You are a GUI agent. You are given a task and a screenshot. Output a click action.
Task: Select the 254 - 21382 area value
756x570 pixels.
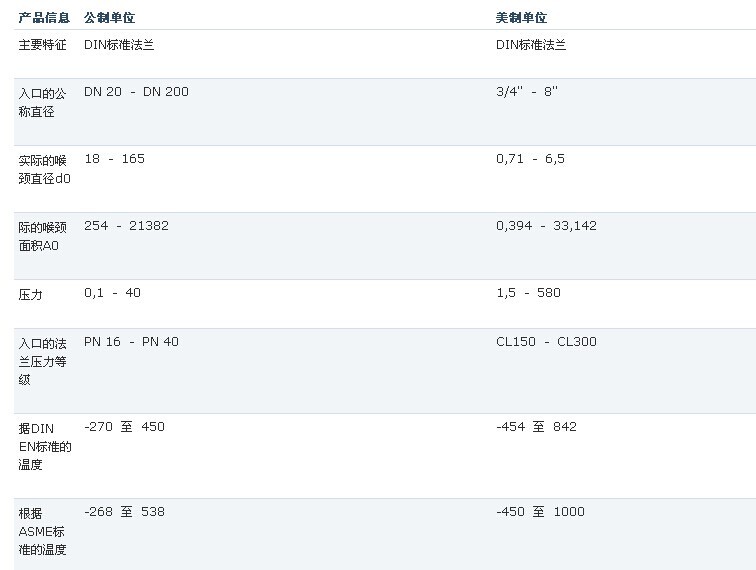point(126,226)
